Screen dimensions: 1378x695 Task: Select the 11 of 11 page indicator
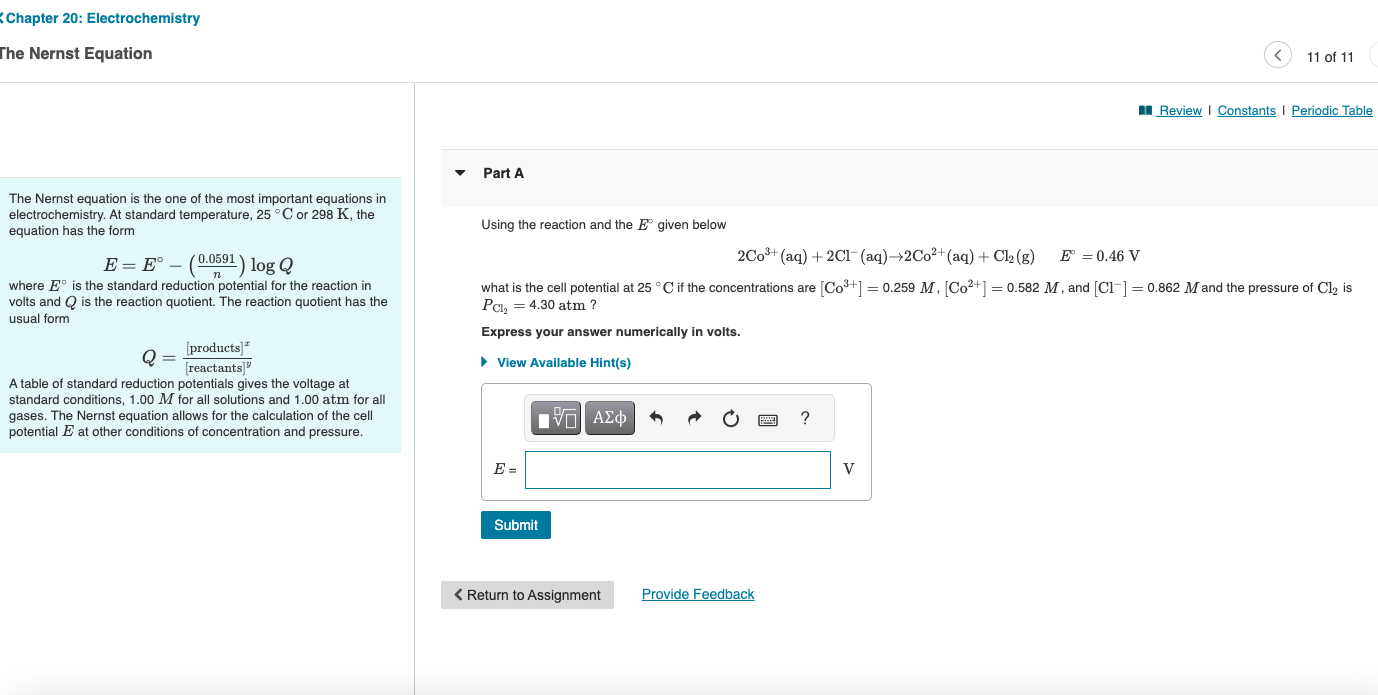click(x=1330, y=56)
